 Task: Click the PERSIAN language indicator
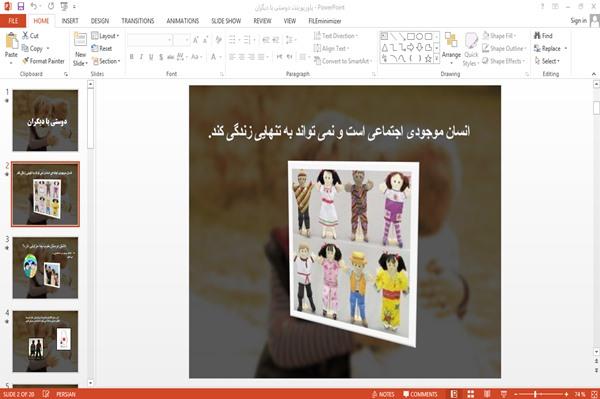pos(66,394)
